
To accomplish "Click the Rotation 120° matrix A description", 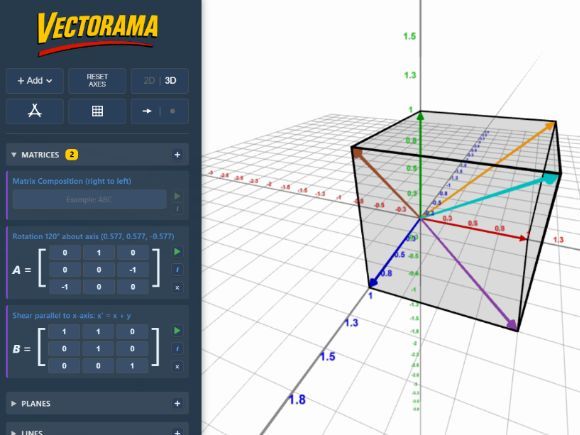I will pyautogui.click(x=93, y=236).
